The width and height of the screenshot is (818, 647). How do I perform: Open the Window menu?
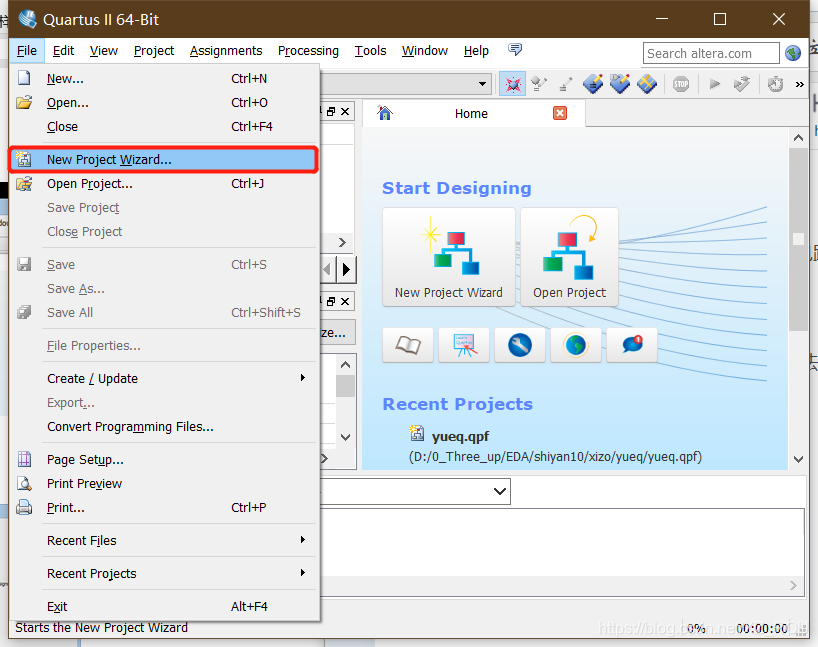[x=425, y=51]
